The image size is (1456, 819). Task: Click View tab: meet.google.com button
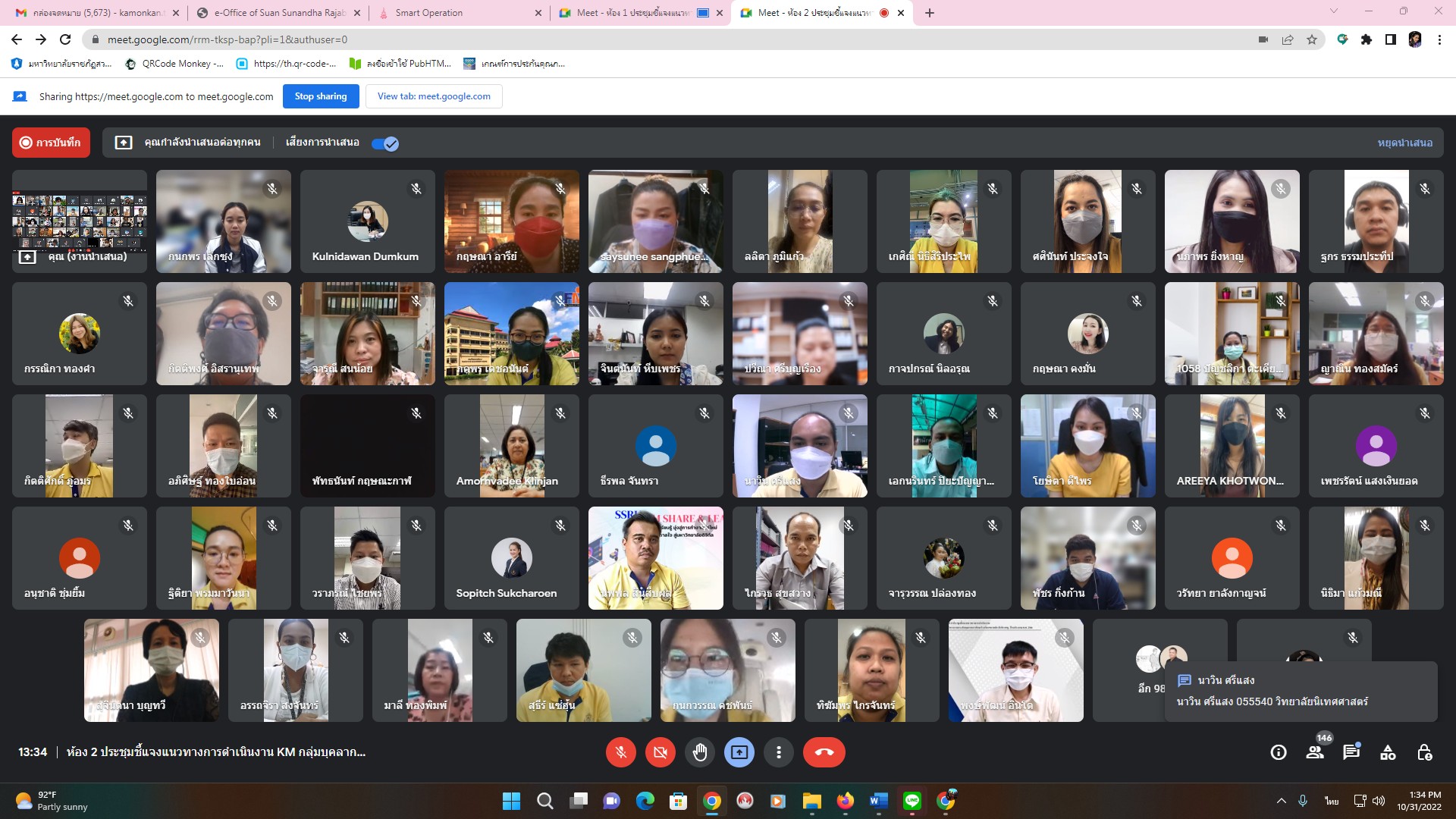(434, 96)
